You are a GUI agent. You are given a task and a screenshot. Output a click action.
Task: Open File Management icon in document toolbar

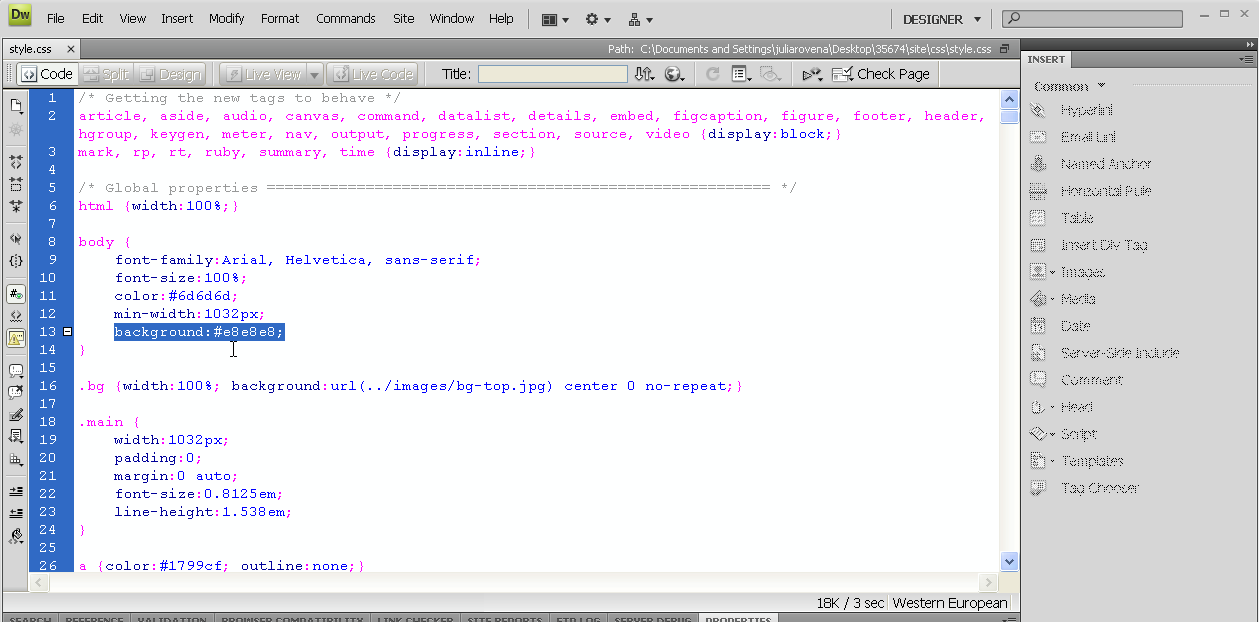pyautogui.click(x=645, y=74)
